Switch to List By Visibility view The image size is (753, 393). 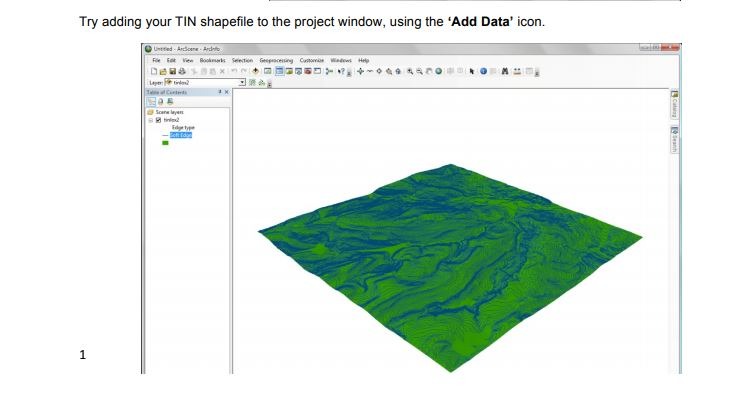170,102
